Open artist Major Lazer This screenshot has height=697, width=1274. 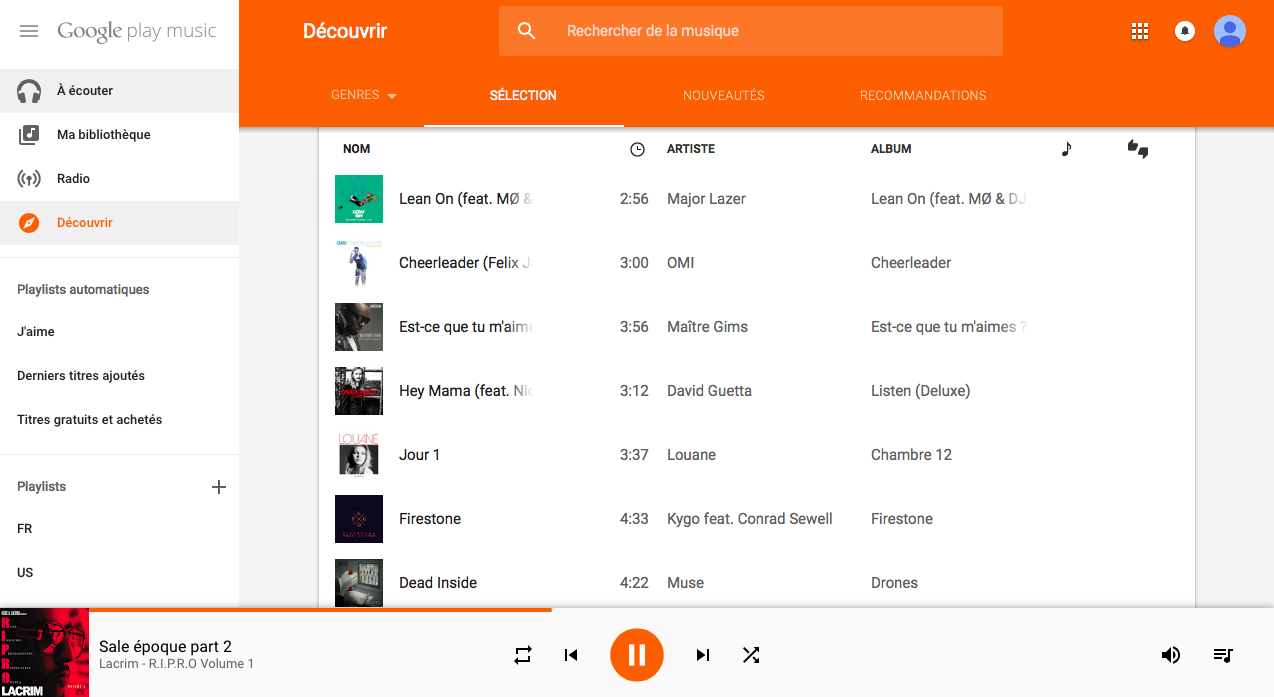707,199
